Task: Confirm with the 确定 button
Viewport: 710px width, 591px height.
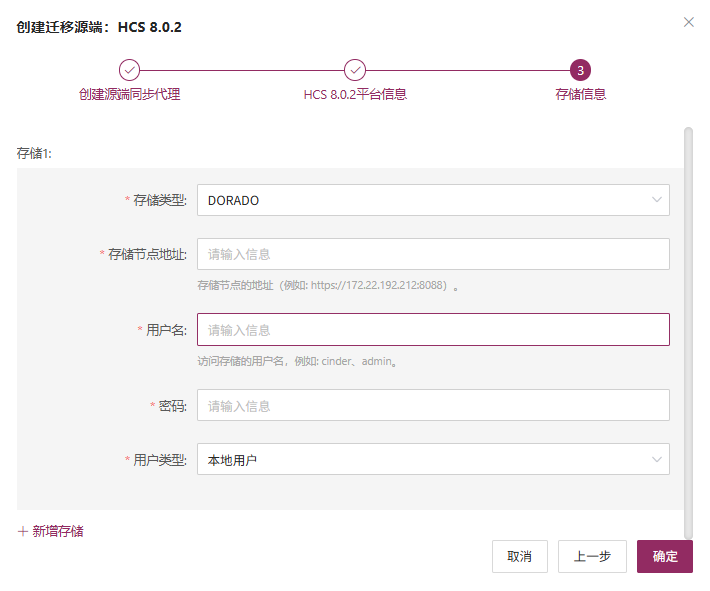Action: point(665,556)
